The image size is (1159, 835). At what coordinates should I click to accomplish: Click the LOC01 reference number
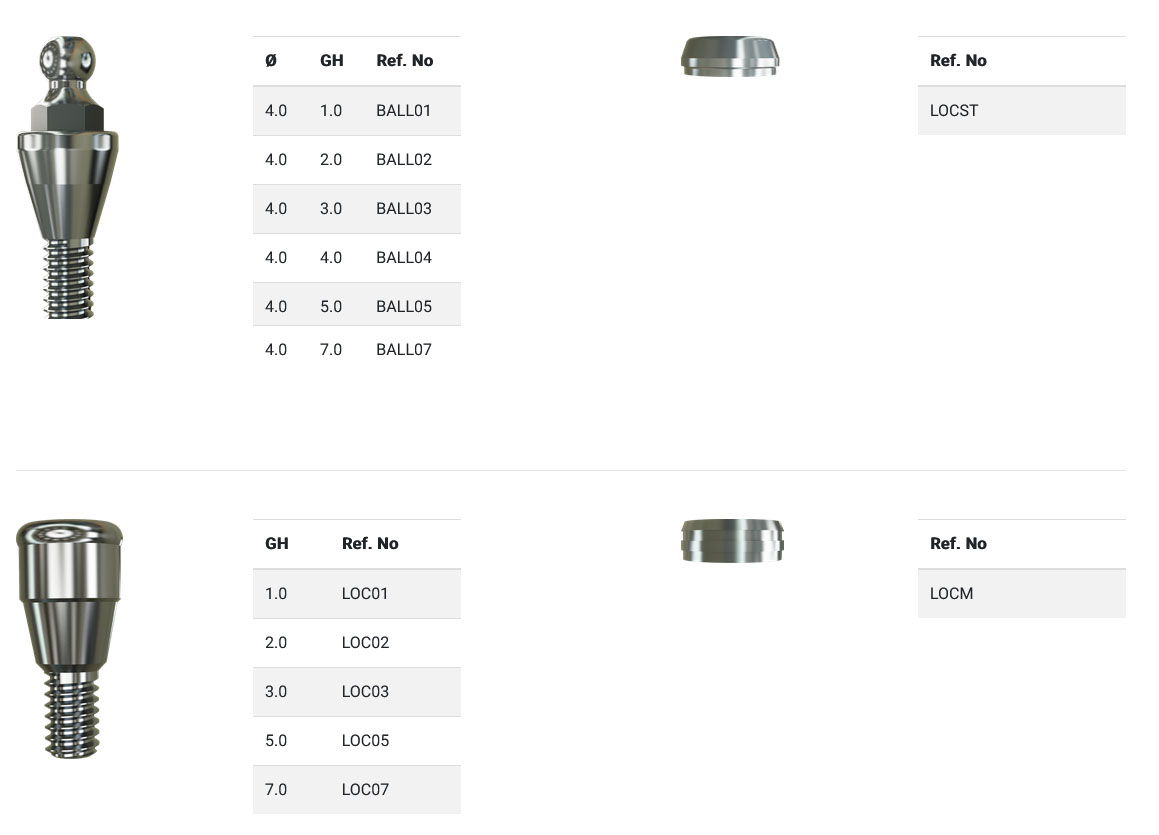pos(365,594)
